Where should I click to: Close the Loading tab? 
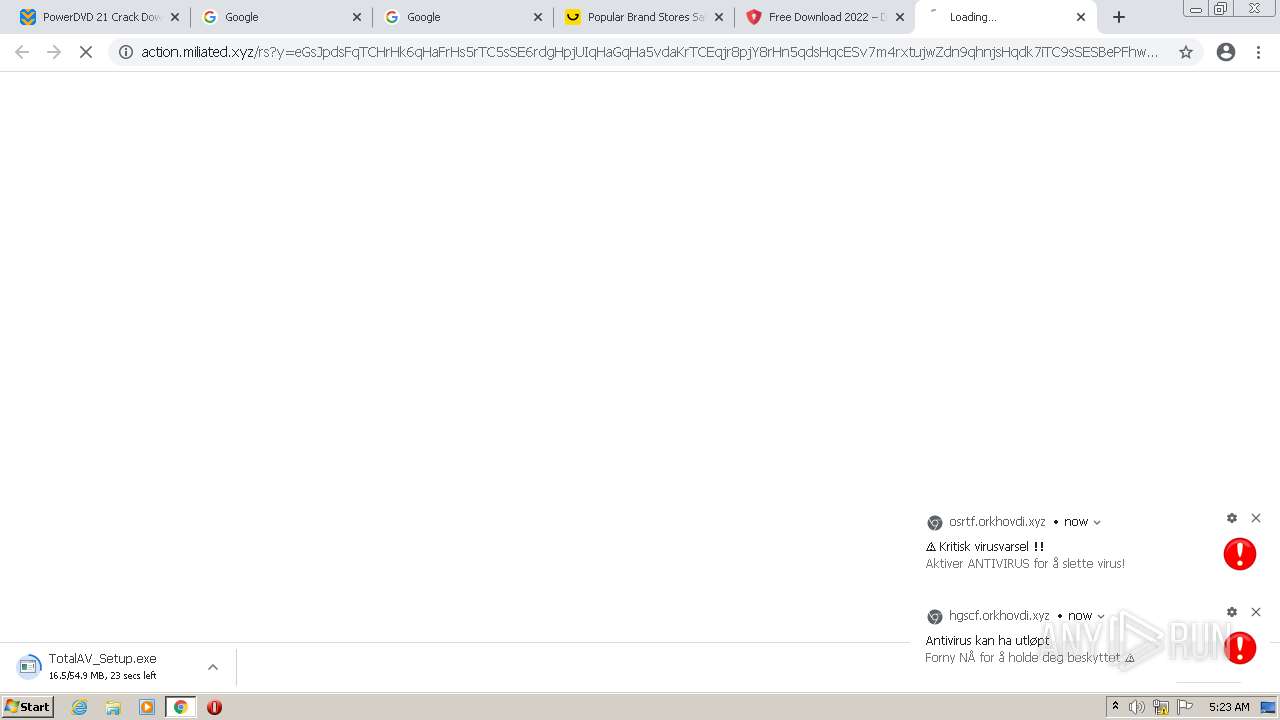click(1081, 17)
